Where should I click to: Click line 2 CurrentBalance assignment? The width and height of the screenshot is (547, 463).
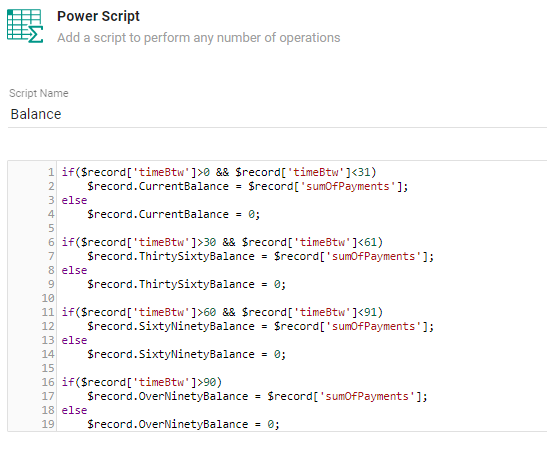[247, 186]
